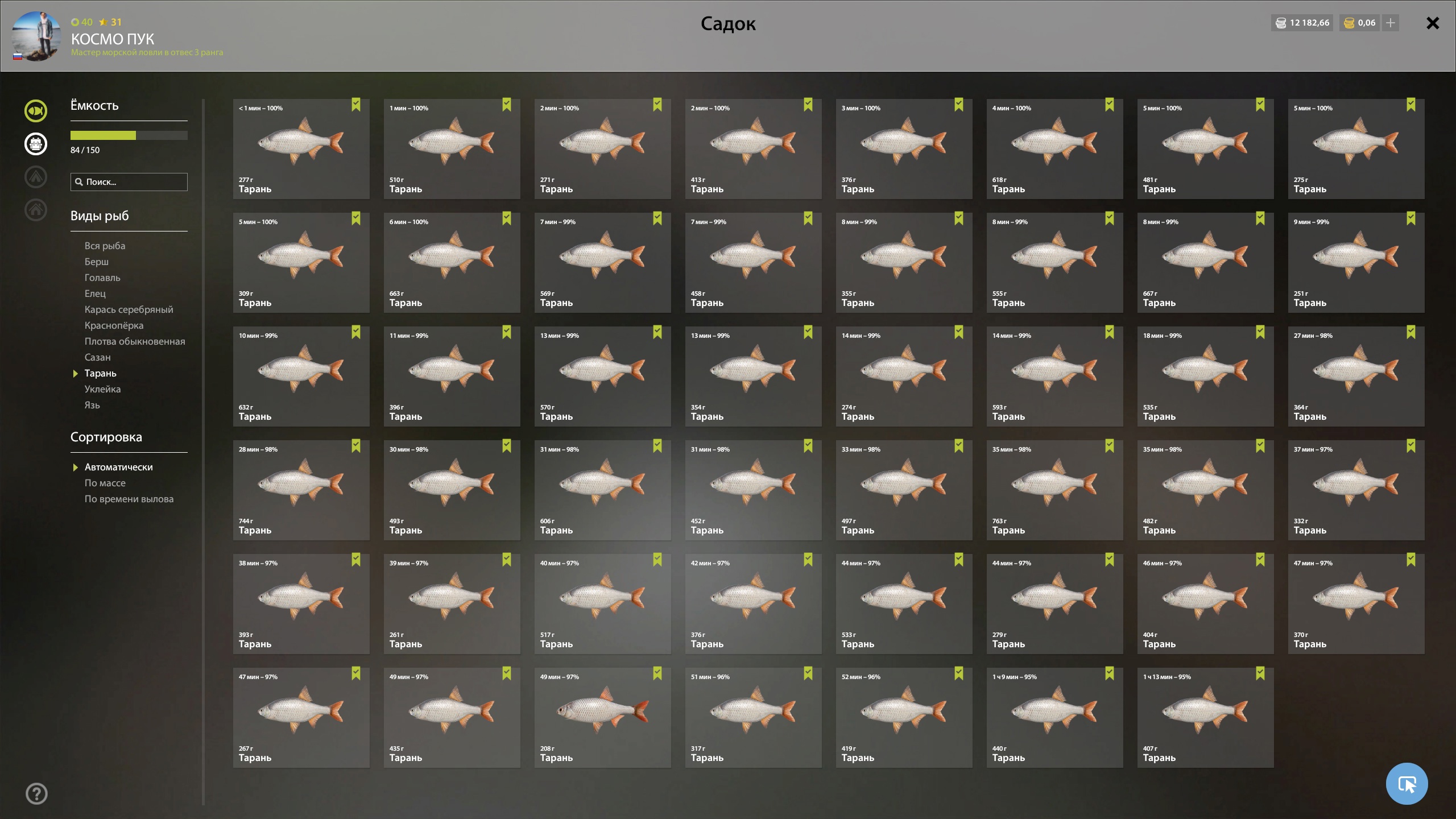The image size is (1456, 819).
Task: Open help question mark icon
Action: point(36,793)
